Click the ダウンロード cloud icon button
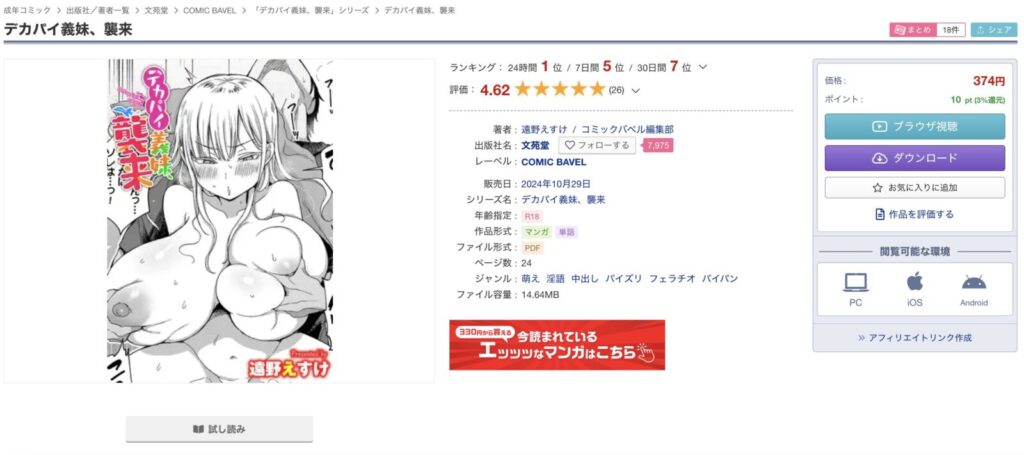This screenshot has height=455, width=1024. [914, 158]
